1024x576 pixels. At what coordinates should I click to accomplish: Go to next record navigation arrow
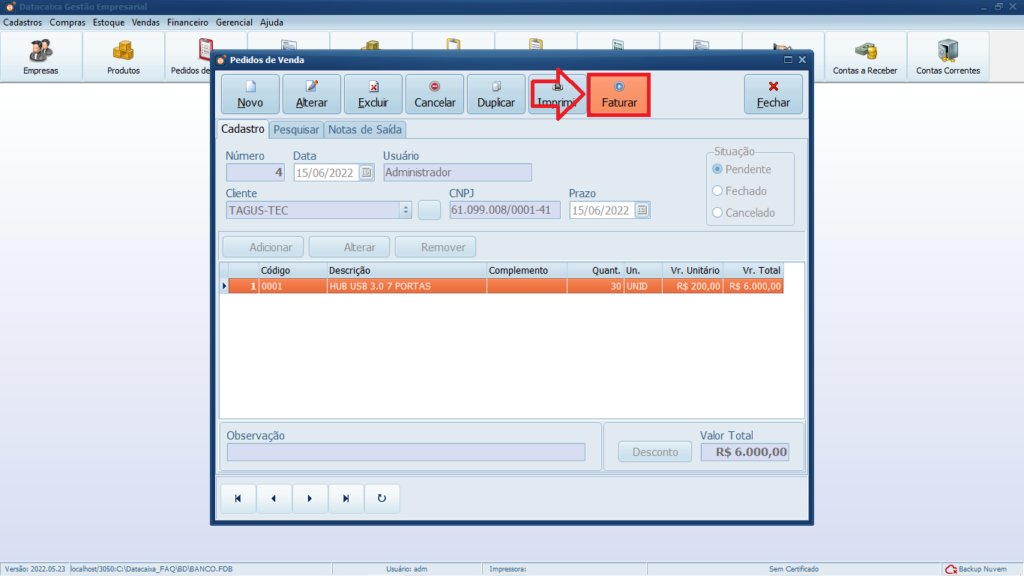(310, 498)
